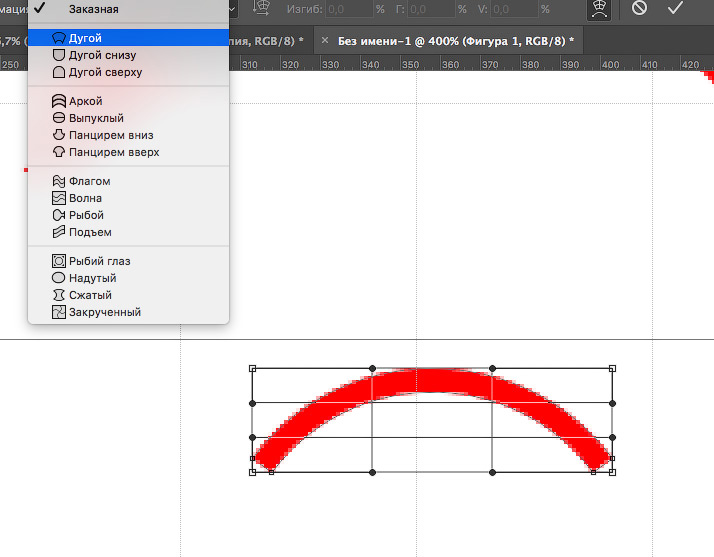Choose the Сжатый warp style
Screen dimensions: 714x557
pyautogui.click(x=128, y=295)
